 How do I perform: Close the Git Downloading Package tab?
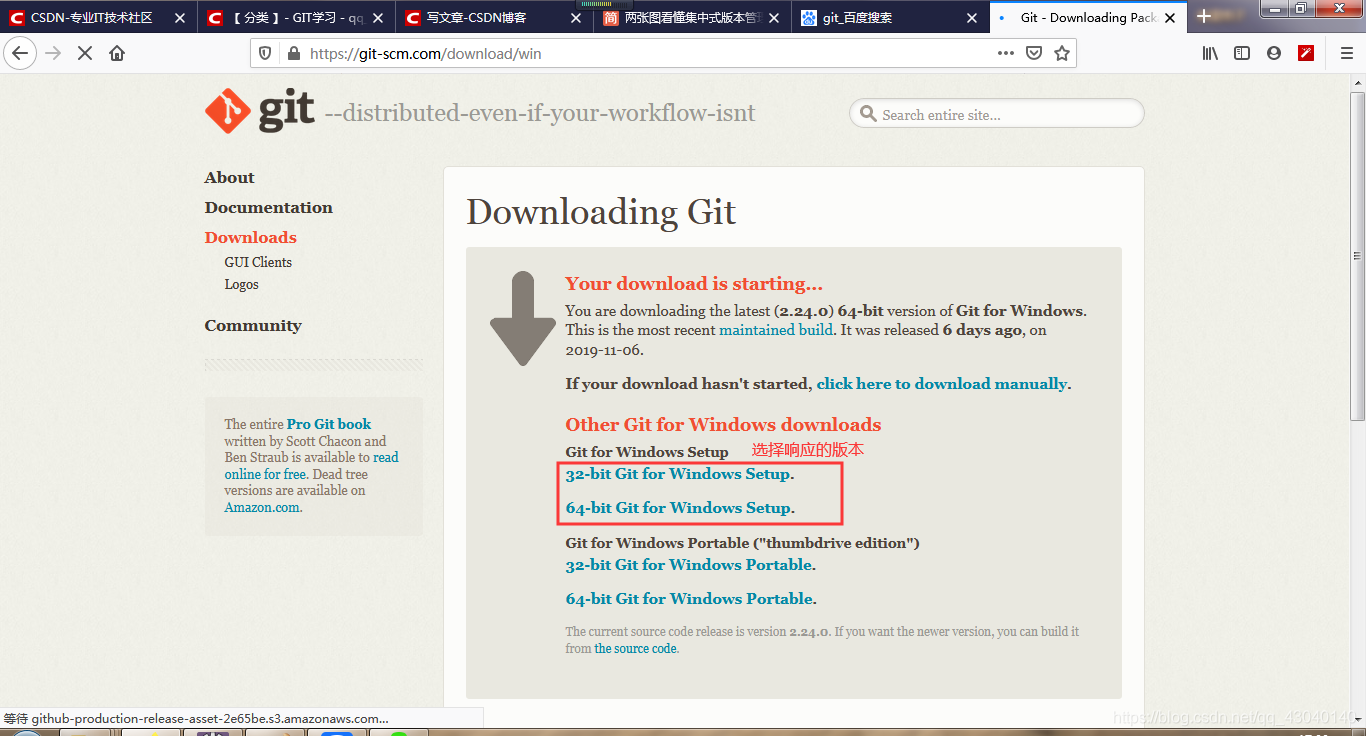(1170, 18)
